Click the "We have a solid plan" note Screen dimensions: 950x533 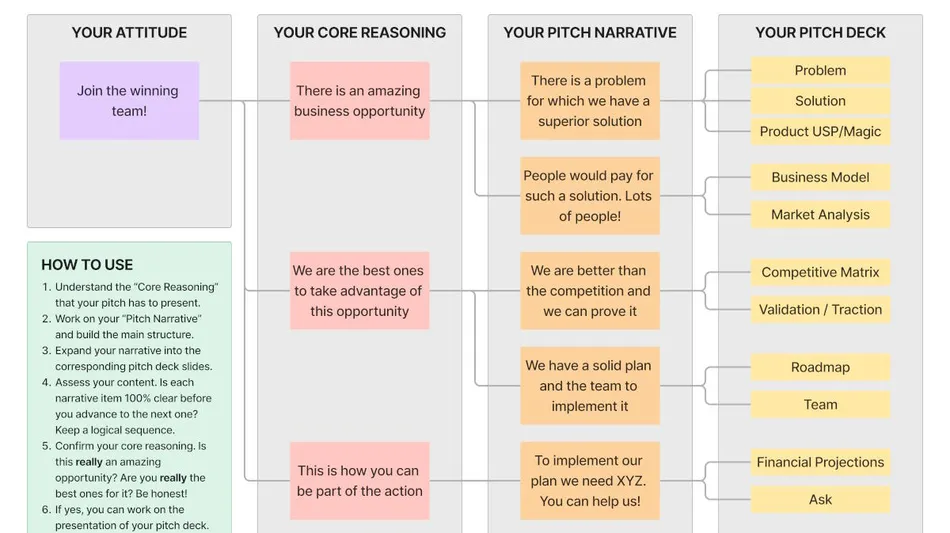(590, 386)
